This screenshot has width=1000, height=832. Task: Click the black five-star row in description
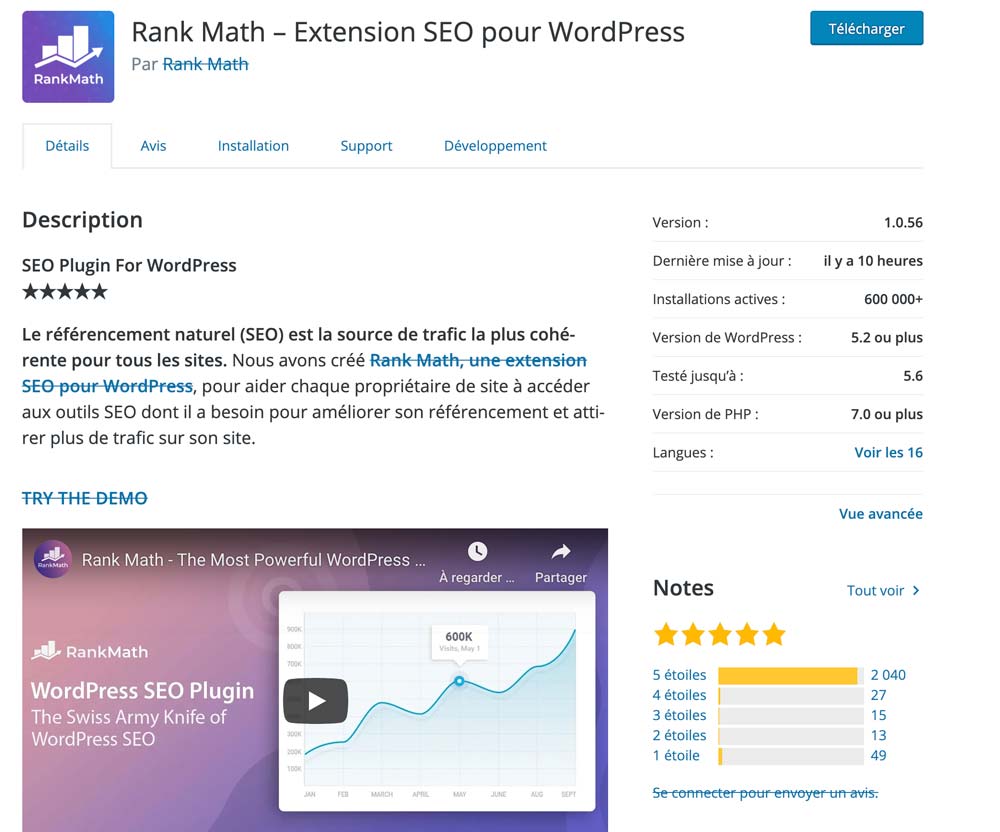[64, 292]
